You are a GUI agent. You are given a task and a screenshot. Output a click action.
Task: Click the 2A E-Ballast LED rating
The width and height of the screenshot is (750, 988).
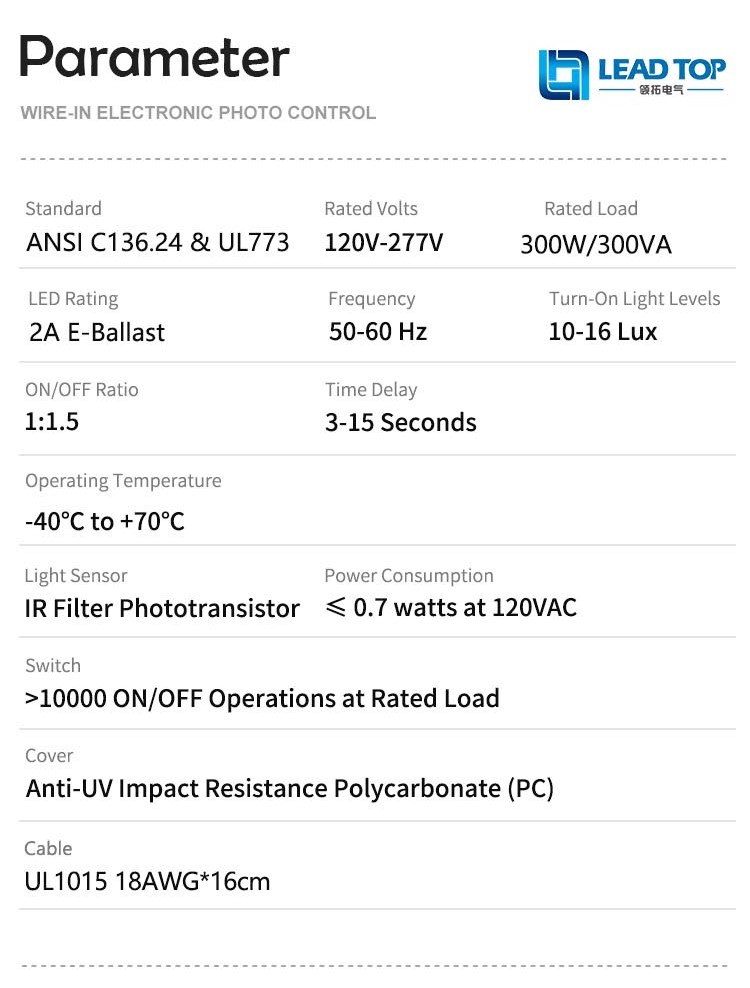97,333
